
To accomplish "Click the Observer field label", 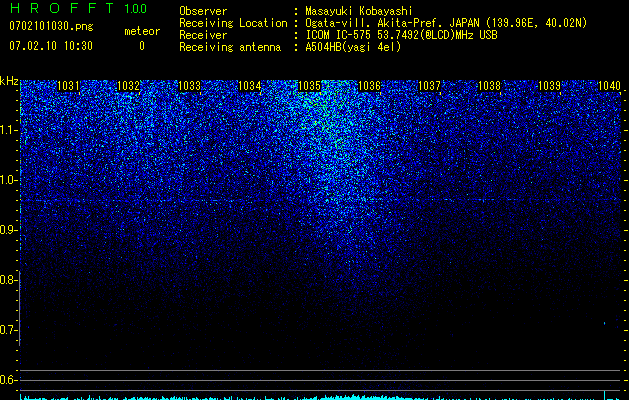I will coord(203,11).
